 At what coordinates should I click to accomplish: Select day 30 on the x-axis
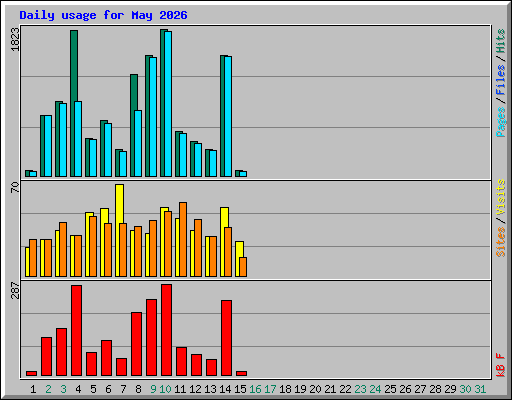pyautogui.click(x=465, y=389)
